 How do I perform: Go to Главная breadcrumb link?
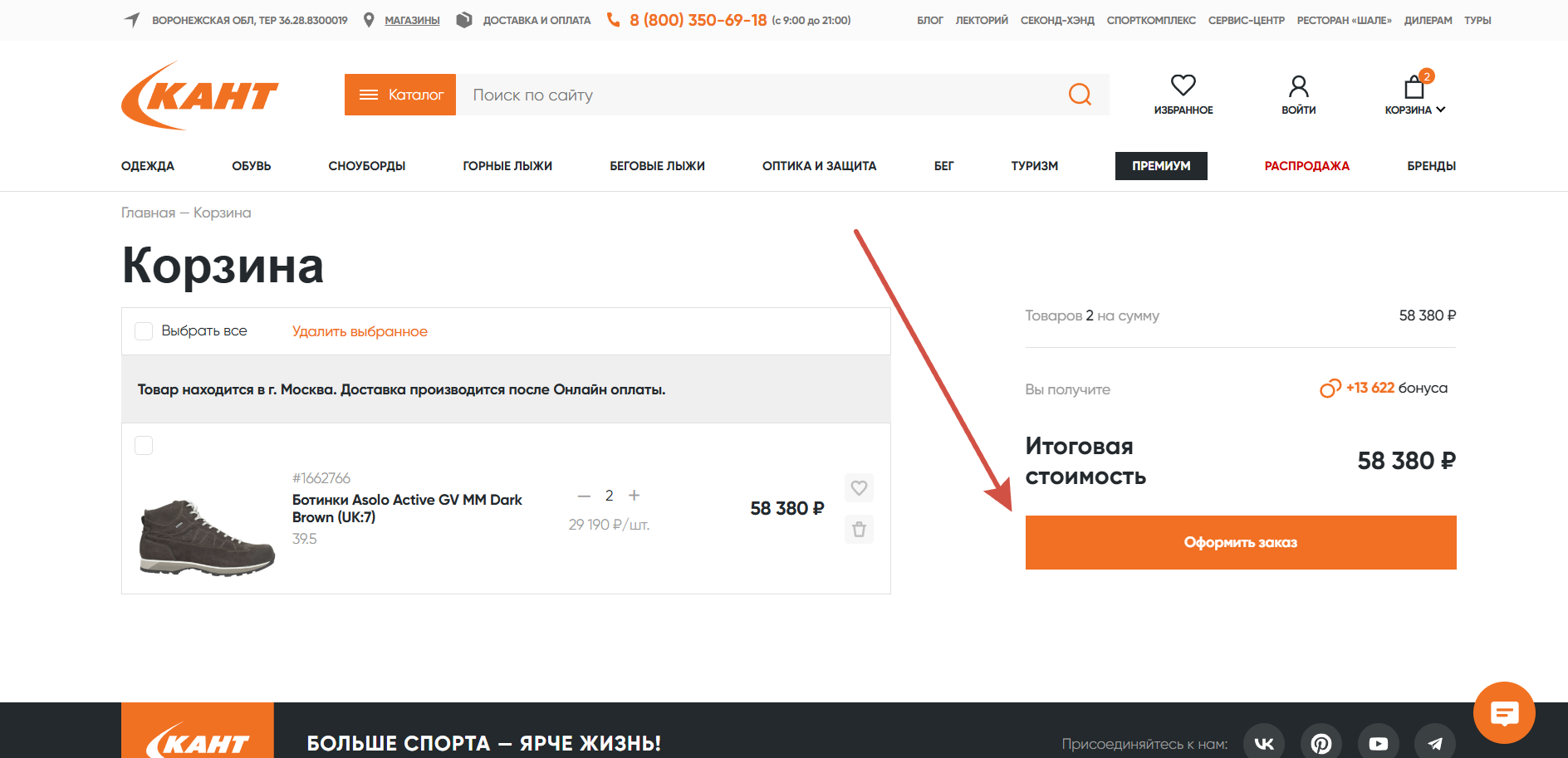148,213
